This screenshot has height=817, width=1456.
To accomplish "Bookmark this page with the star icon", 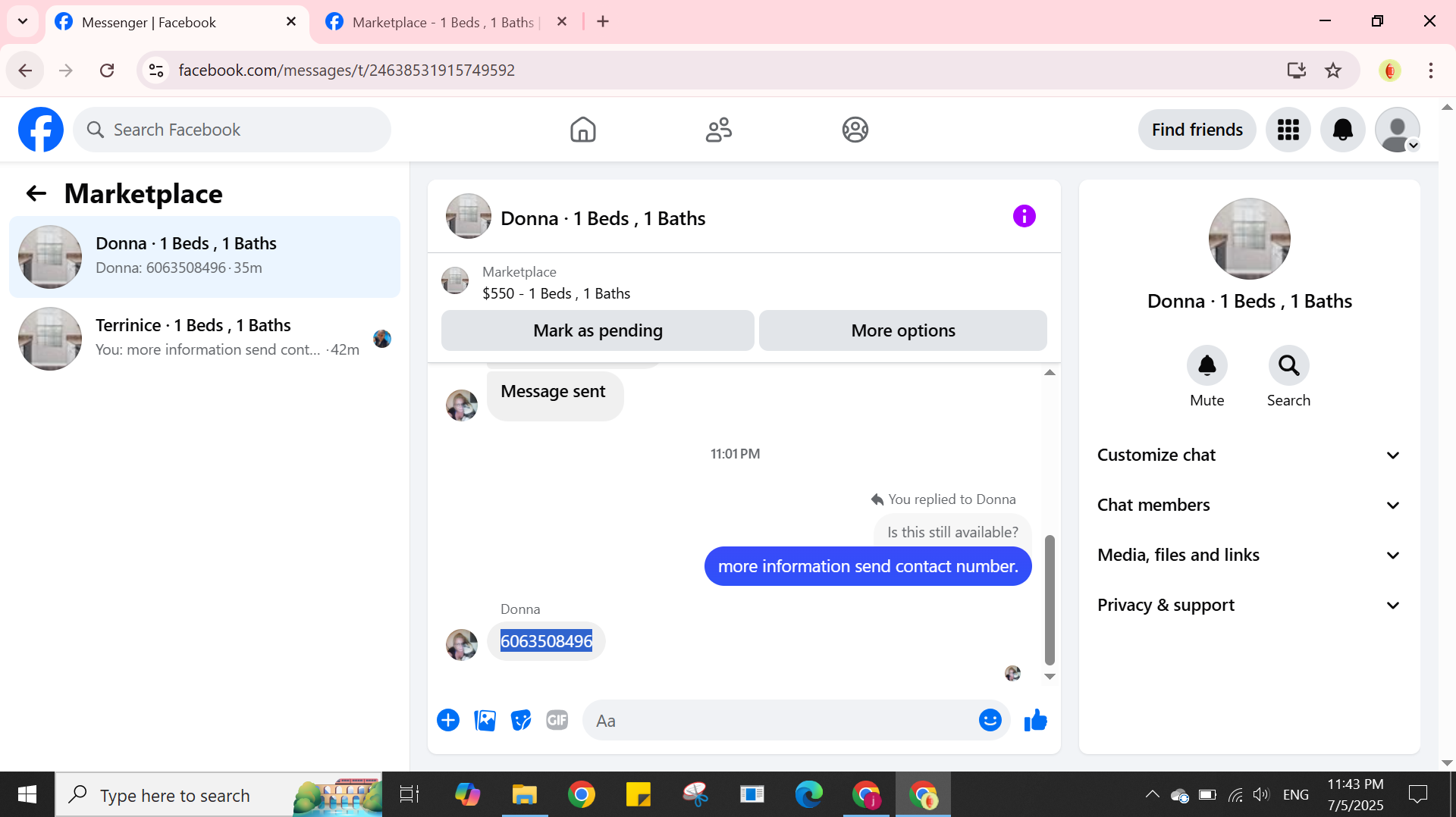I will (x=1332, y=70).
